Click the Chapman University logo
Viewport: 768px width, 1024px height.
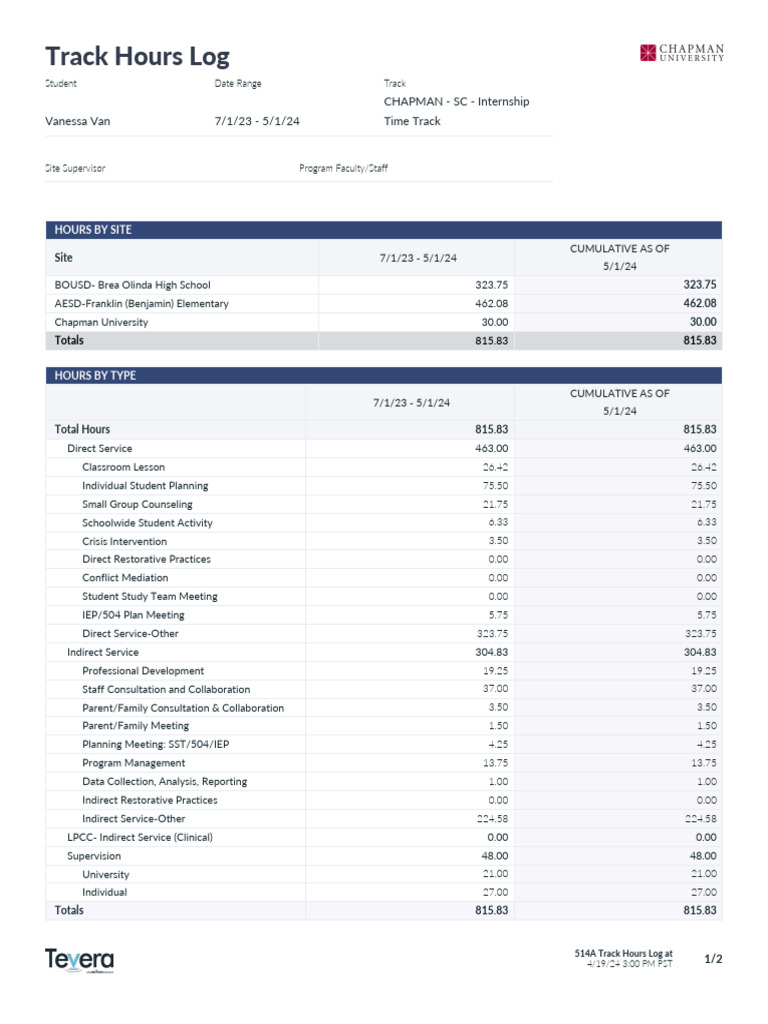pos(682,52)
